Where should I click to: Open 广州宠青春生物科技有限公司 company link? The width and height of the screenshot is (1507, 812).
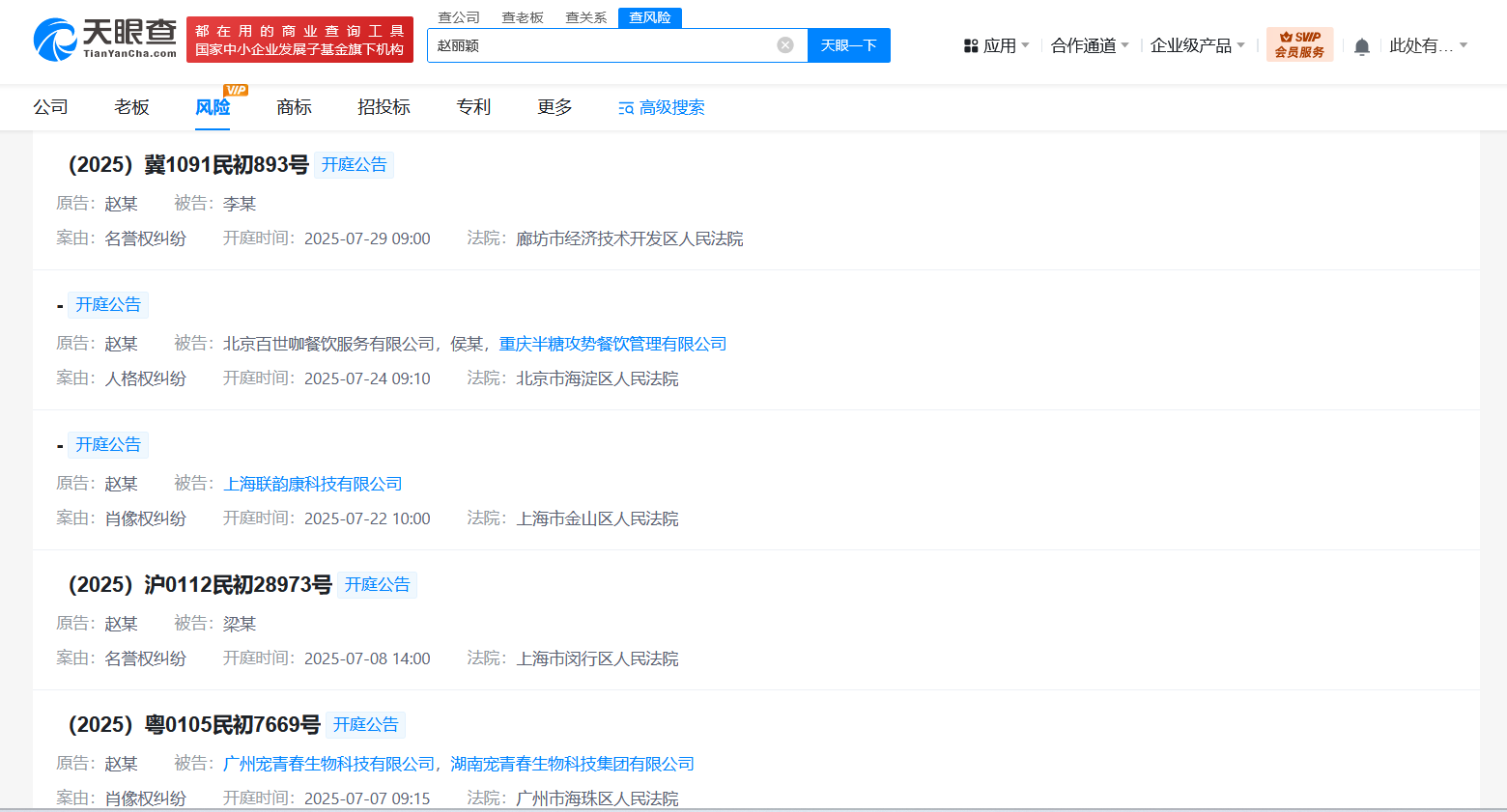click(329, 764)
